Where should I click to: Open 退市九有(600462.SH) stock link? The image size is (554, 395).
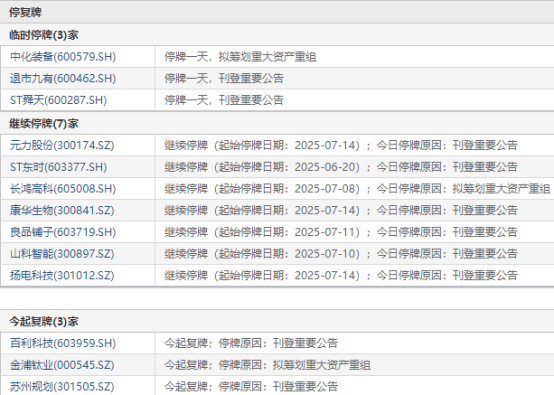(x=63, y=78)
